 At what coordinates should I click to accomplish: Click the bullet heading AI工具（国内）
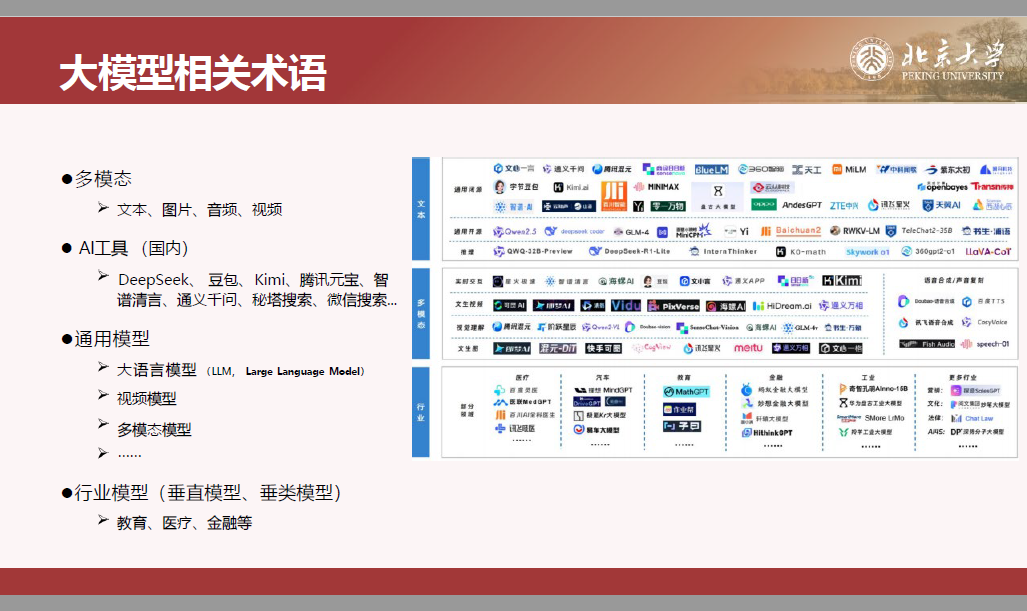[x=134, y=248]
